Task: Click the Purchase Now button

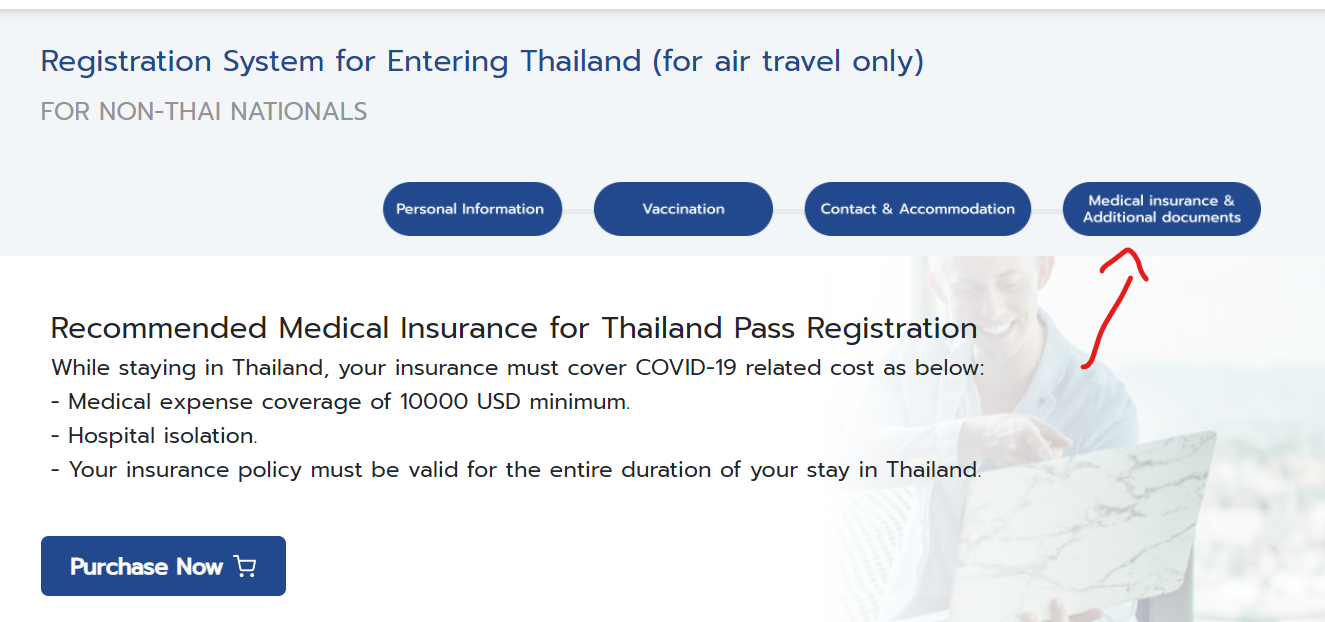Action: (x=163, y=566)
